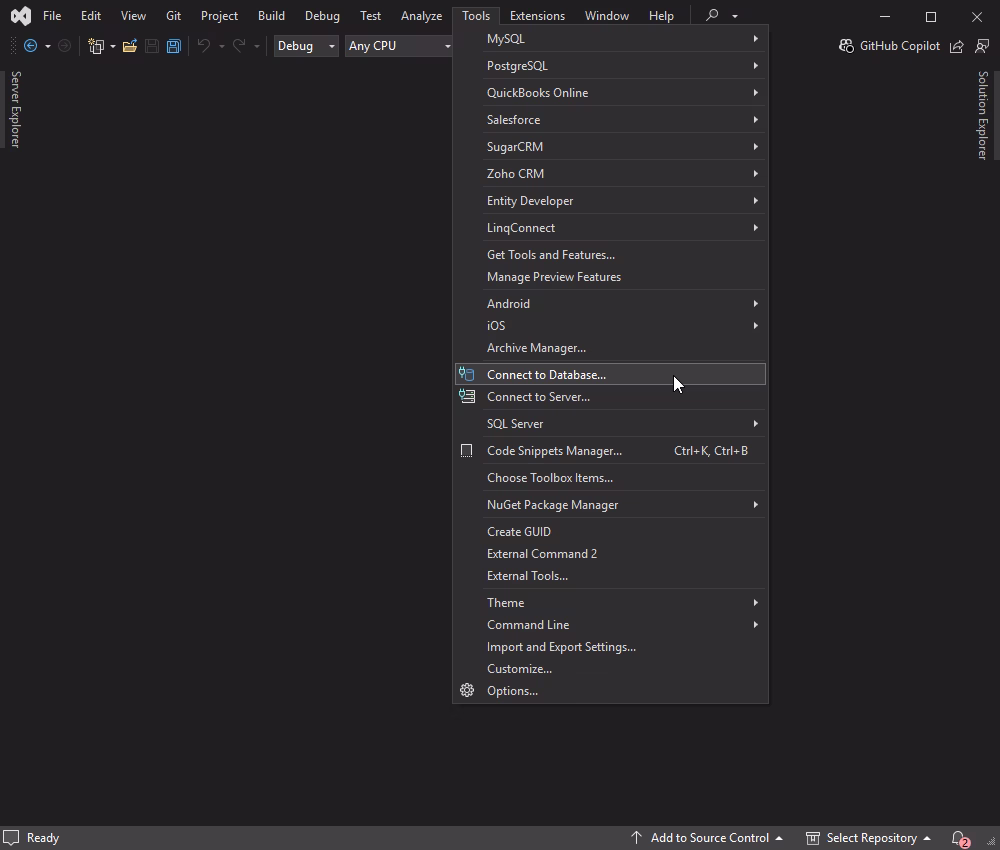Expand the back navigation history arrow
Image resolution: width=1000 pixels, height=850 pixels.
pos(48,47)
